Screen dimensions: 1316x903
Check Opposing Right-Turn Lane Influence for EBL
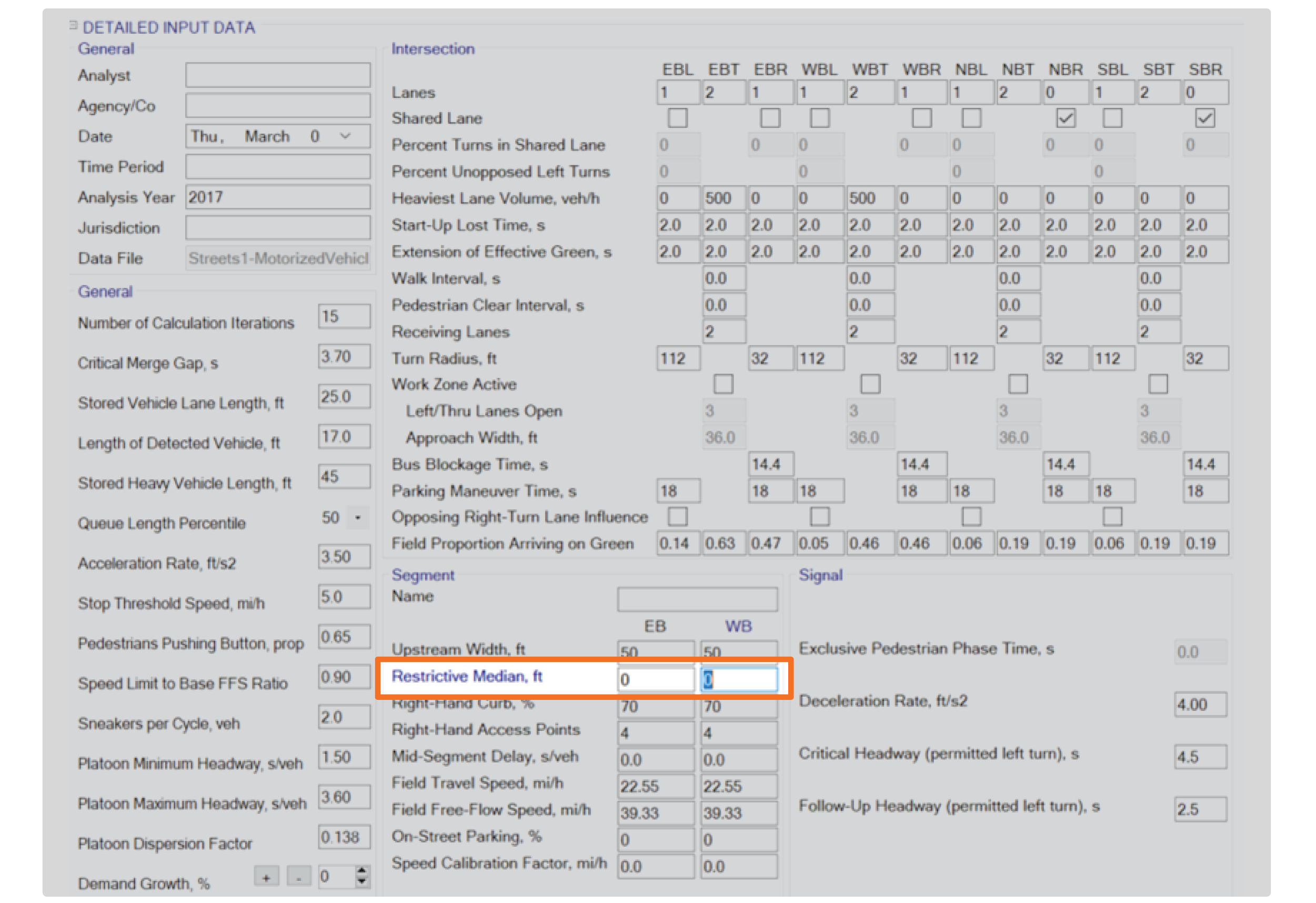[678, 516]
